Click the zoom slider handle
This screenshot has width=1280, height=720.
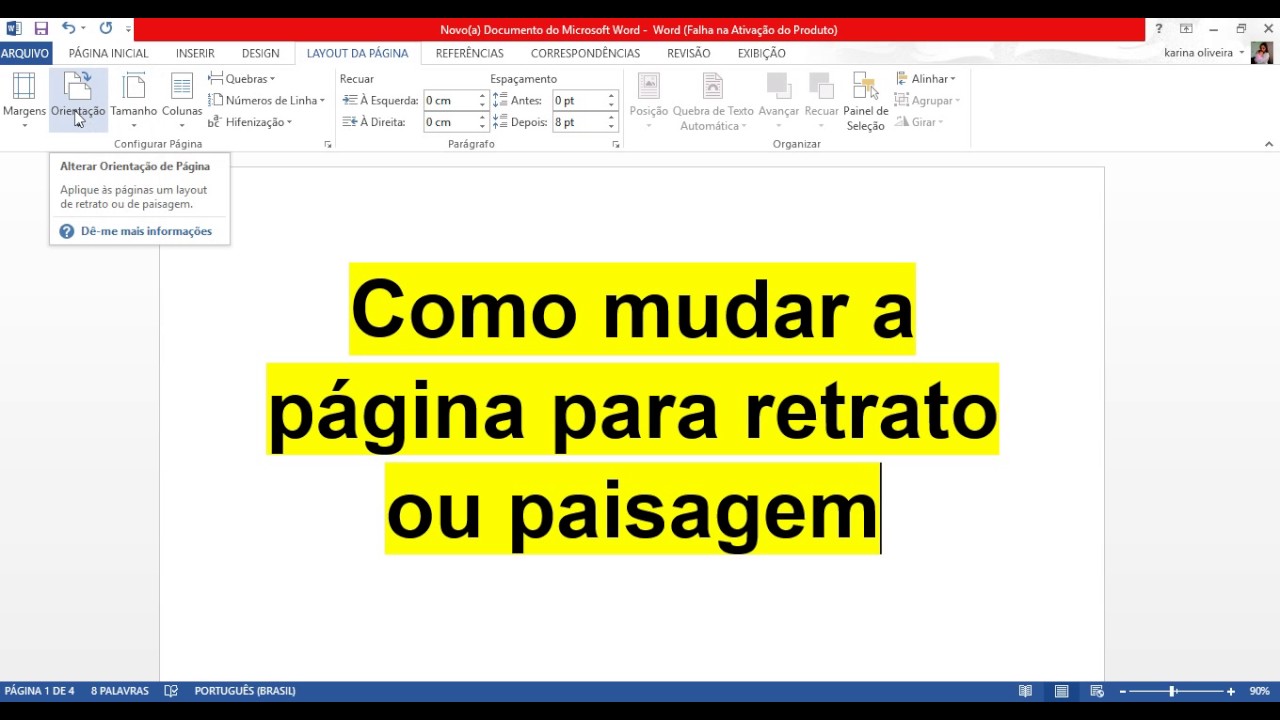click(1172, 691)
